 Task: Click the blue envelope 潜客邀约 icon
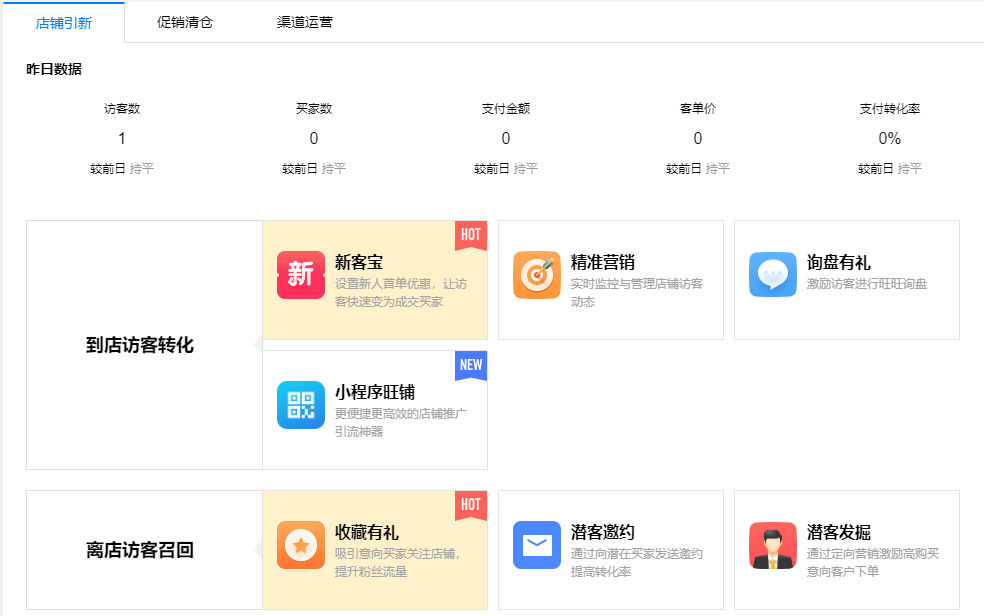pos(537,545)
